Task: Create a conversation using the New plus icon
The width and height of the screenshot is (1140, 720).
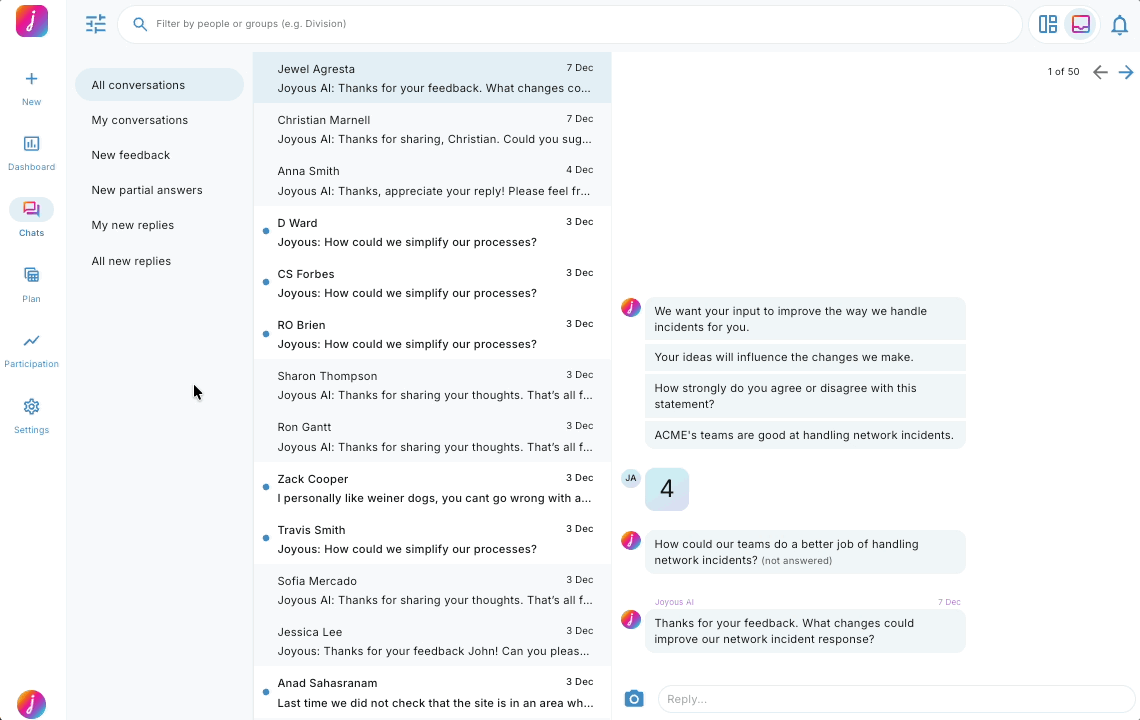Action: click(31, 85)
